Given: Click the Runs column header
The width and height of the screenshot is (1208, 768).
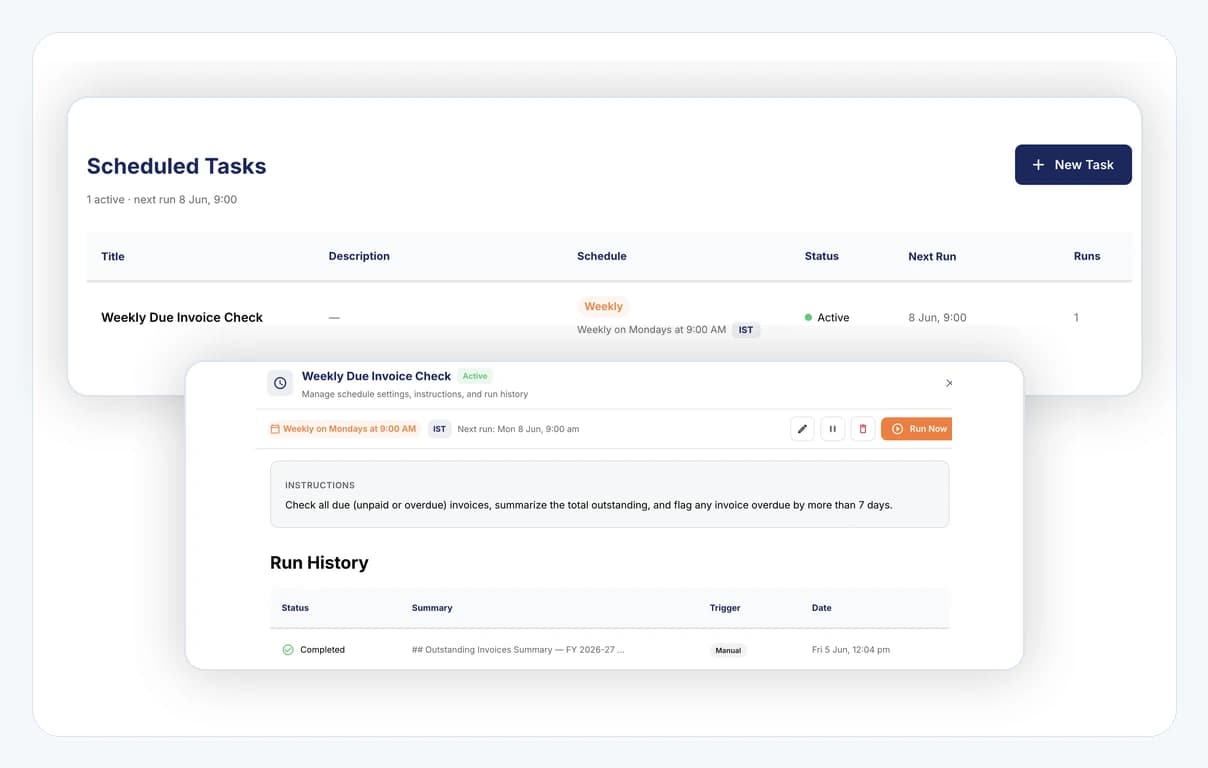Looking at the screenshot, I should tap(1087, 257).
